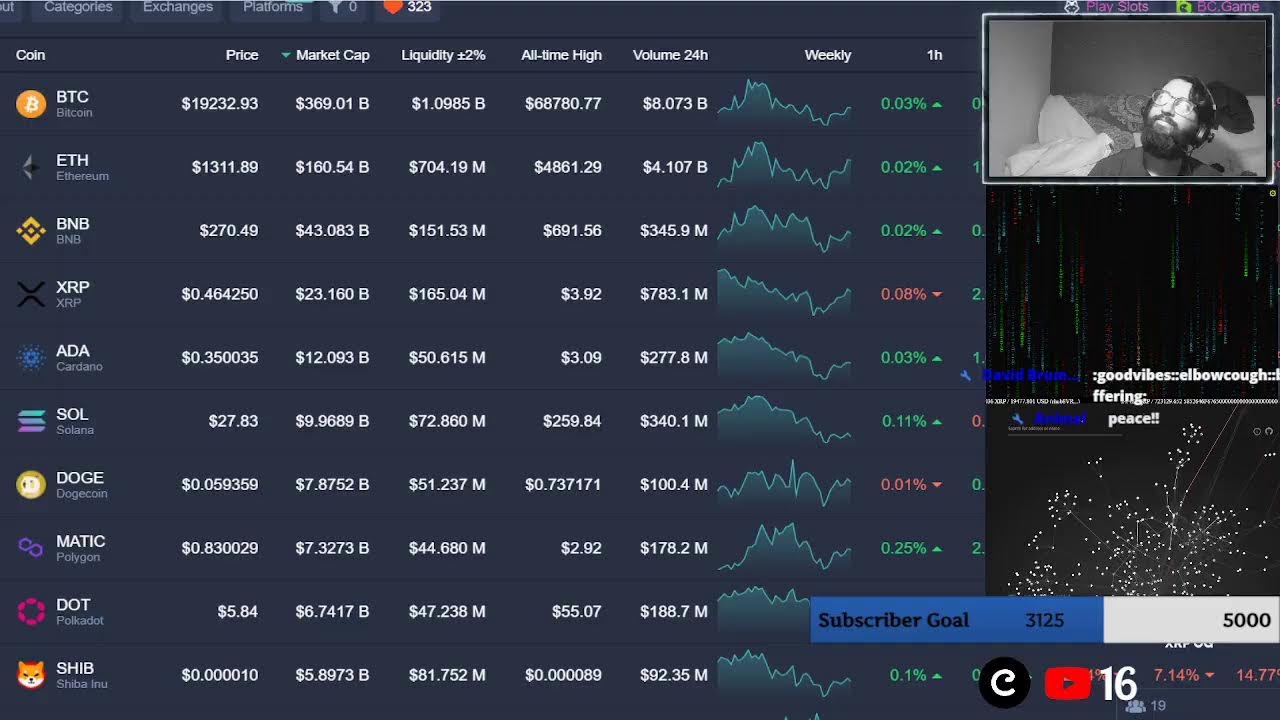Click the viewers people icon near 19
Screen dimensions: 1280x720
coord(1135,705)
